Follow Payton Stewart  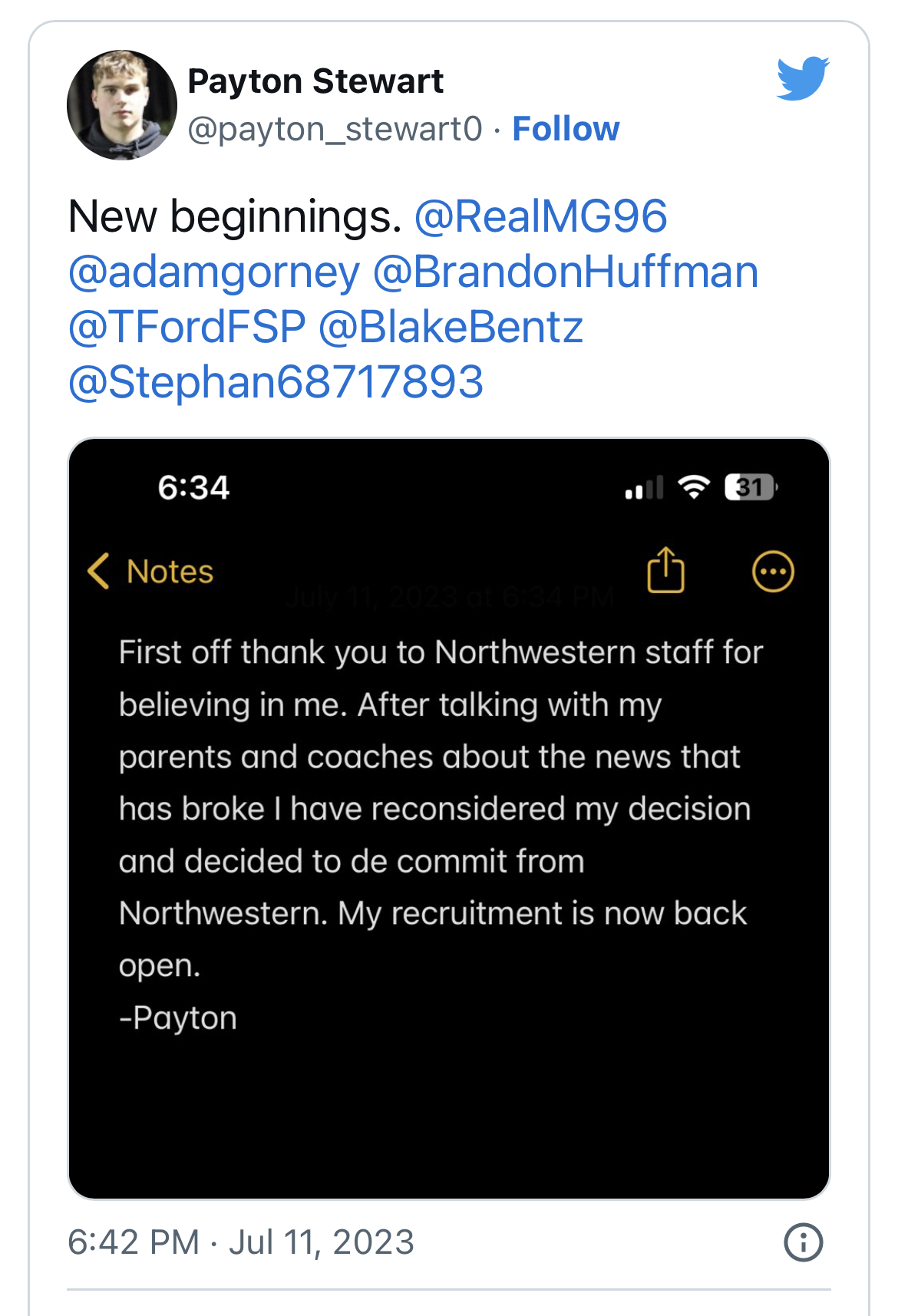(566, 129)
